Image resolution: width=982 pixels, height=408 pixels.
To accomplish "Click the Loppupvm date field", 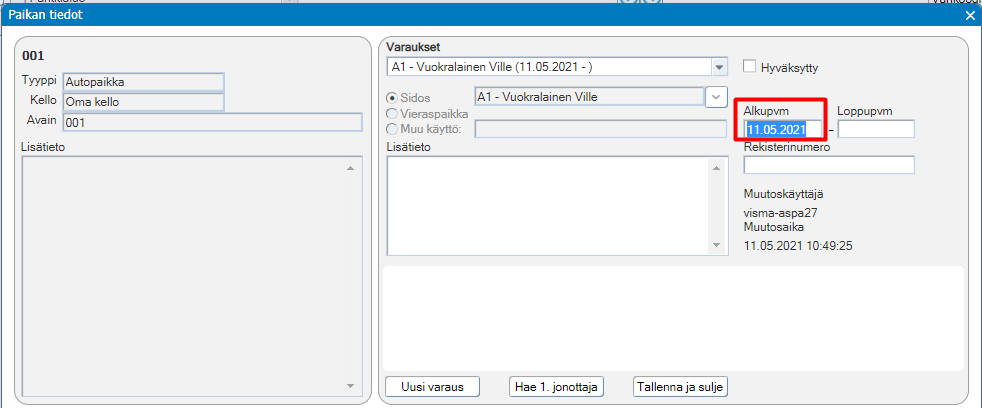I will point(876,129).
